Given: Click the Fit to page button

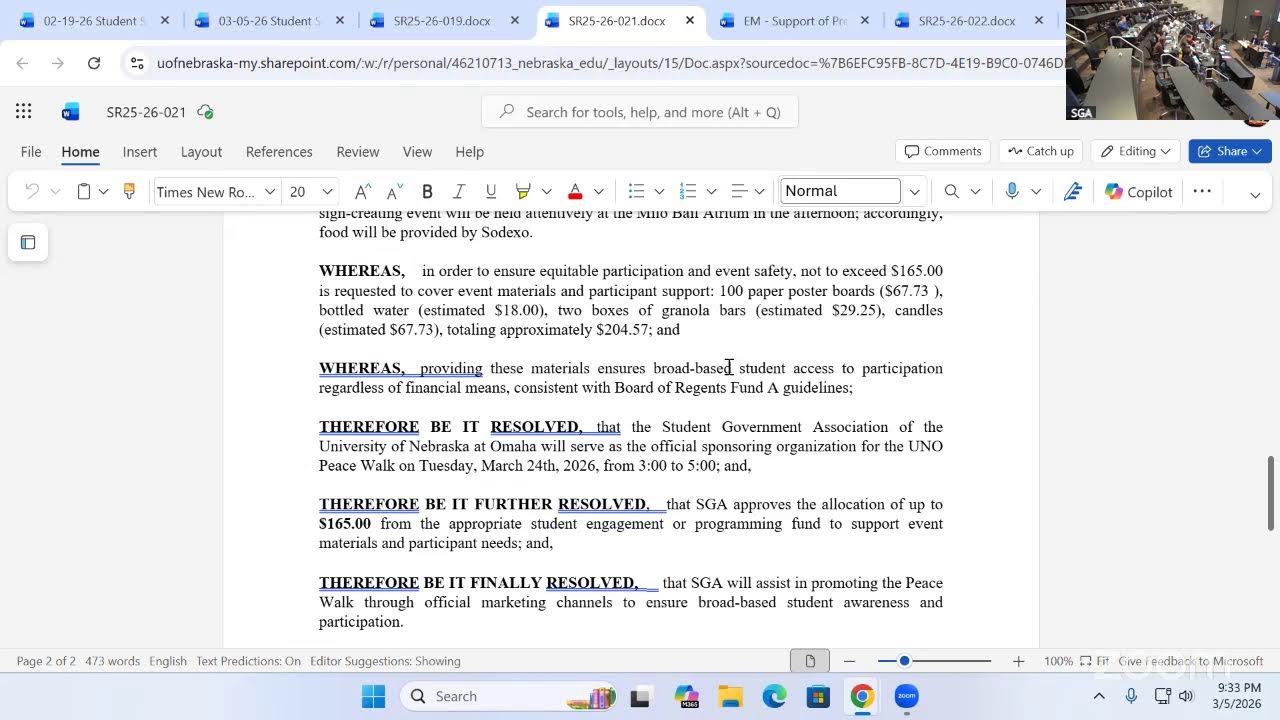Looking at the screenshot, I should 1095,661.
